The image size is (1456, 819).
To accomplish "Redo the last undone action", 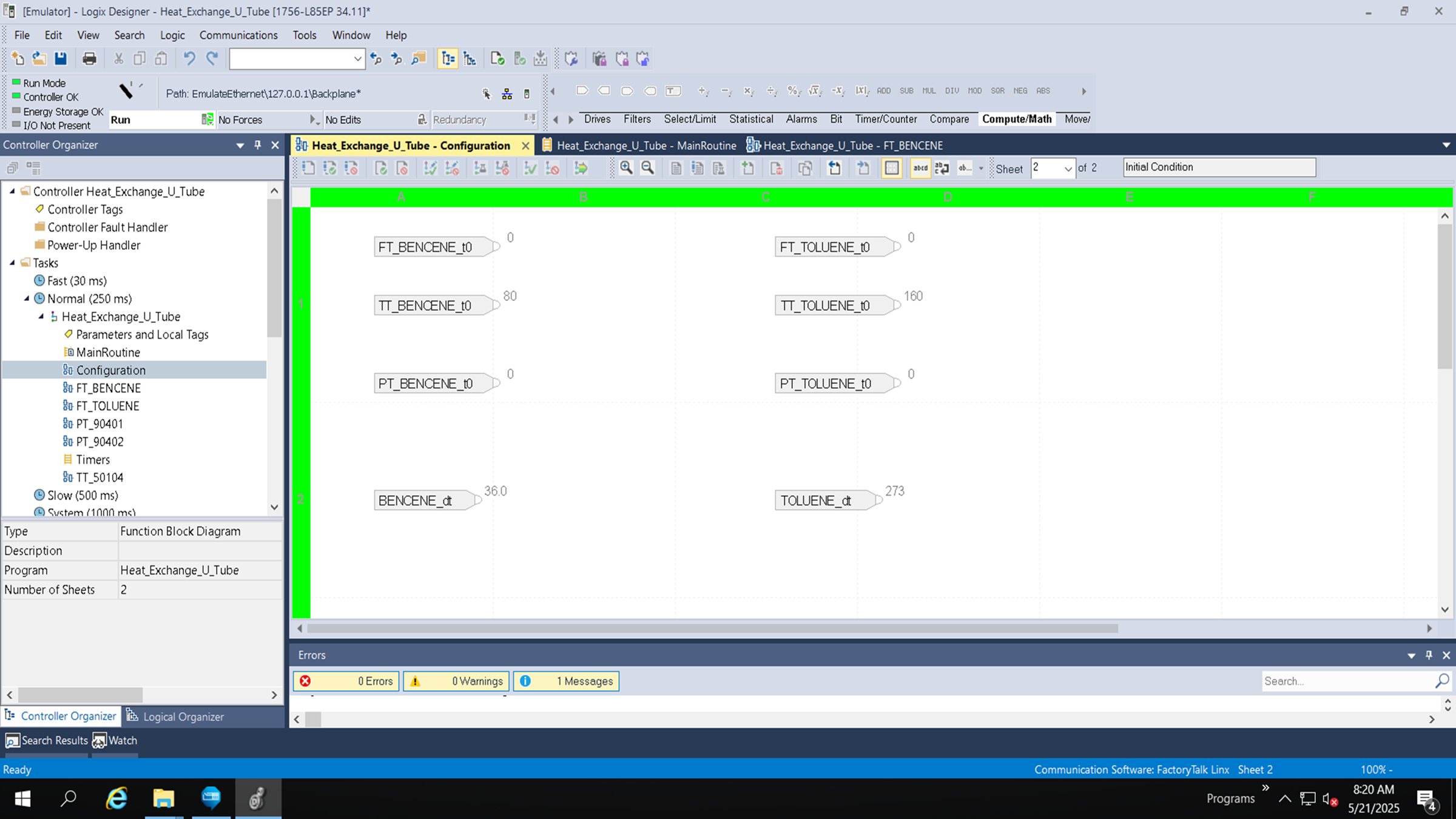I will pyautogui.click(x=212, y=58).
